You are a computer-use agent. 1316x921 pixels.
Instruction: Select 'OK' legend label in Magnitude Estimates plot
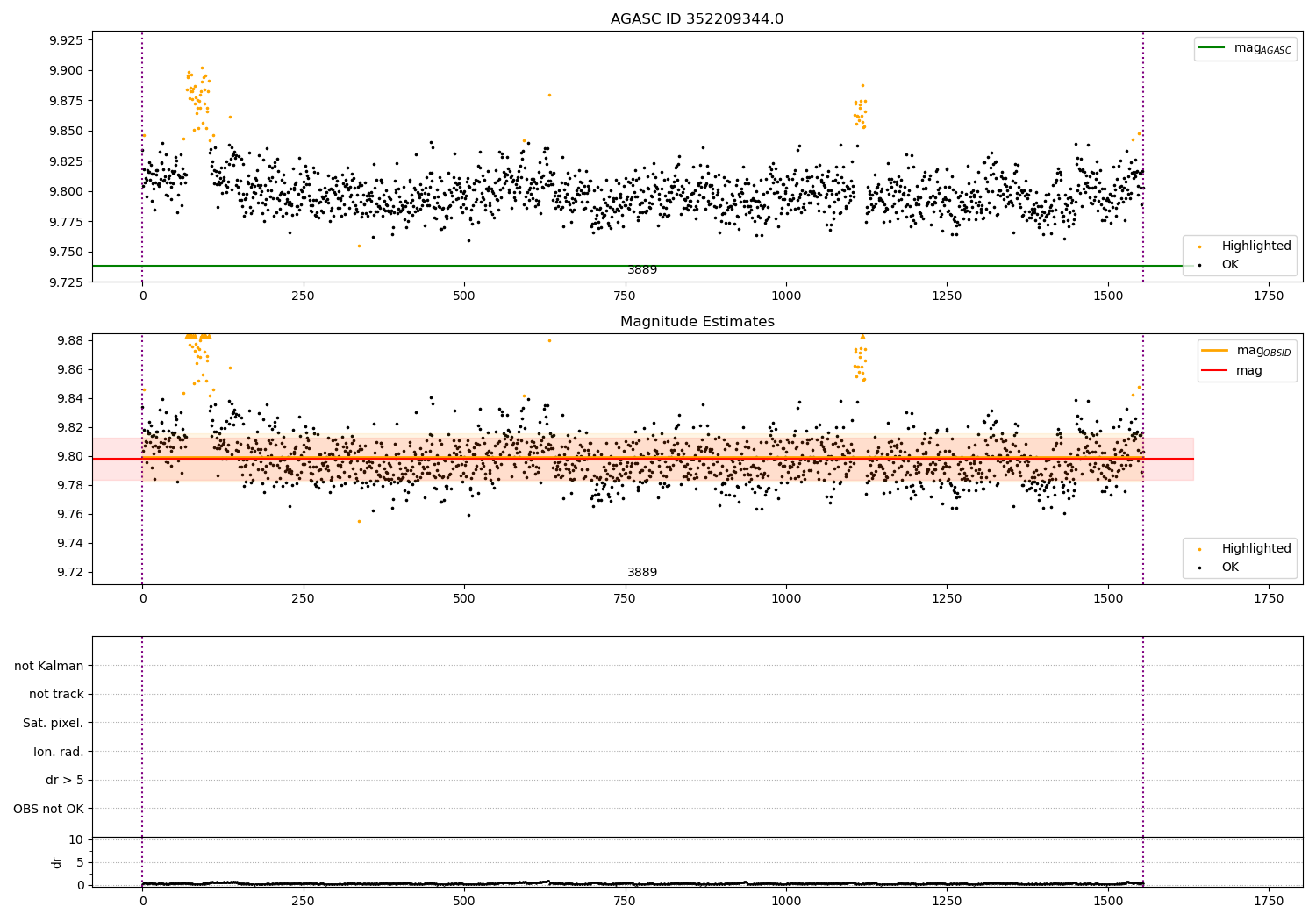[1230, 567]
